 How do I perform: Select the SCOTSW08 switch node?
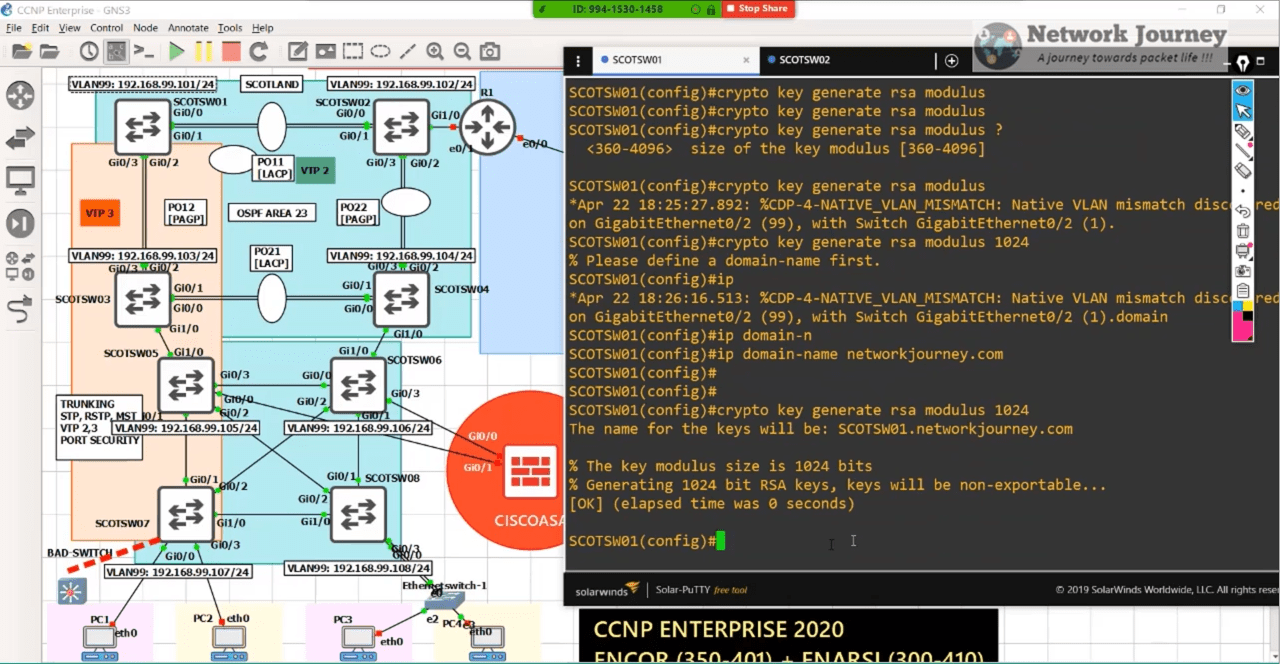(x=357, y=514)
